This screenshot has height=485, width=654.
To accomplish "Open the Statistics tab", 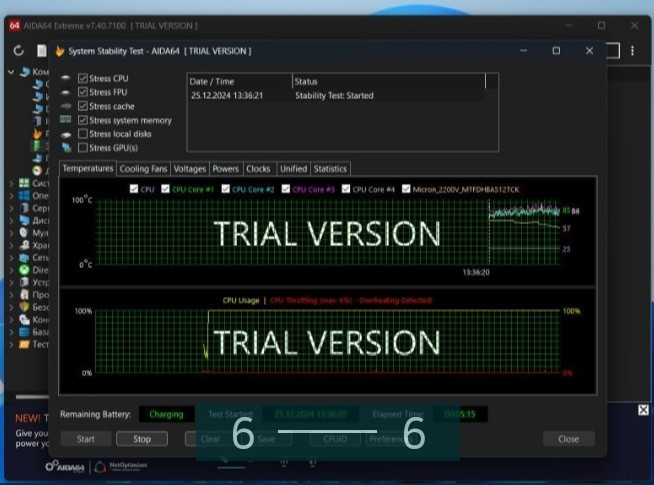I will [x=329, y=169].
